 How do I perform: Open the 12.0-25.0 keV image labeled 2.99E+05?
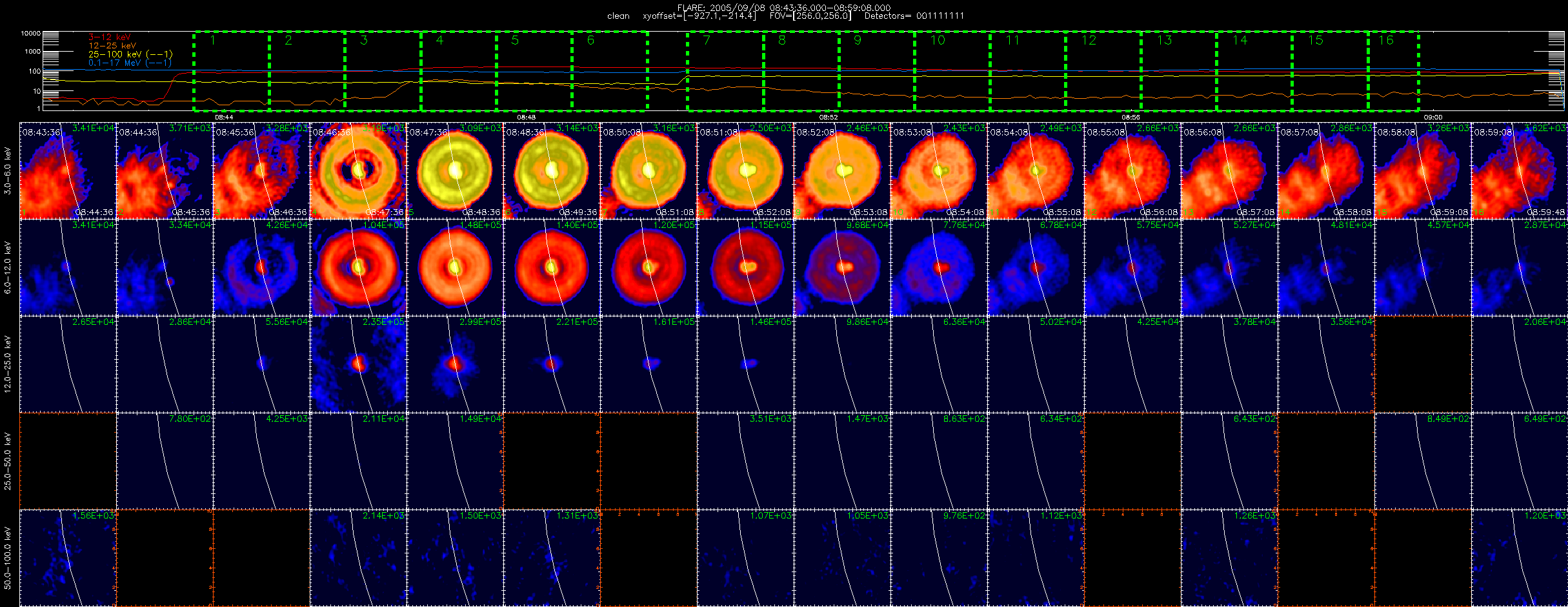[456, 364]
